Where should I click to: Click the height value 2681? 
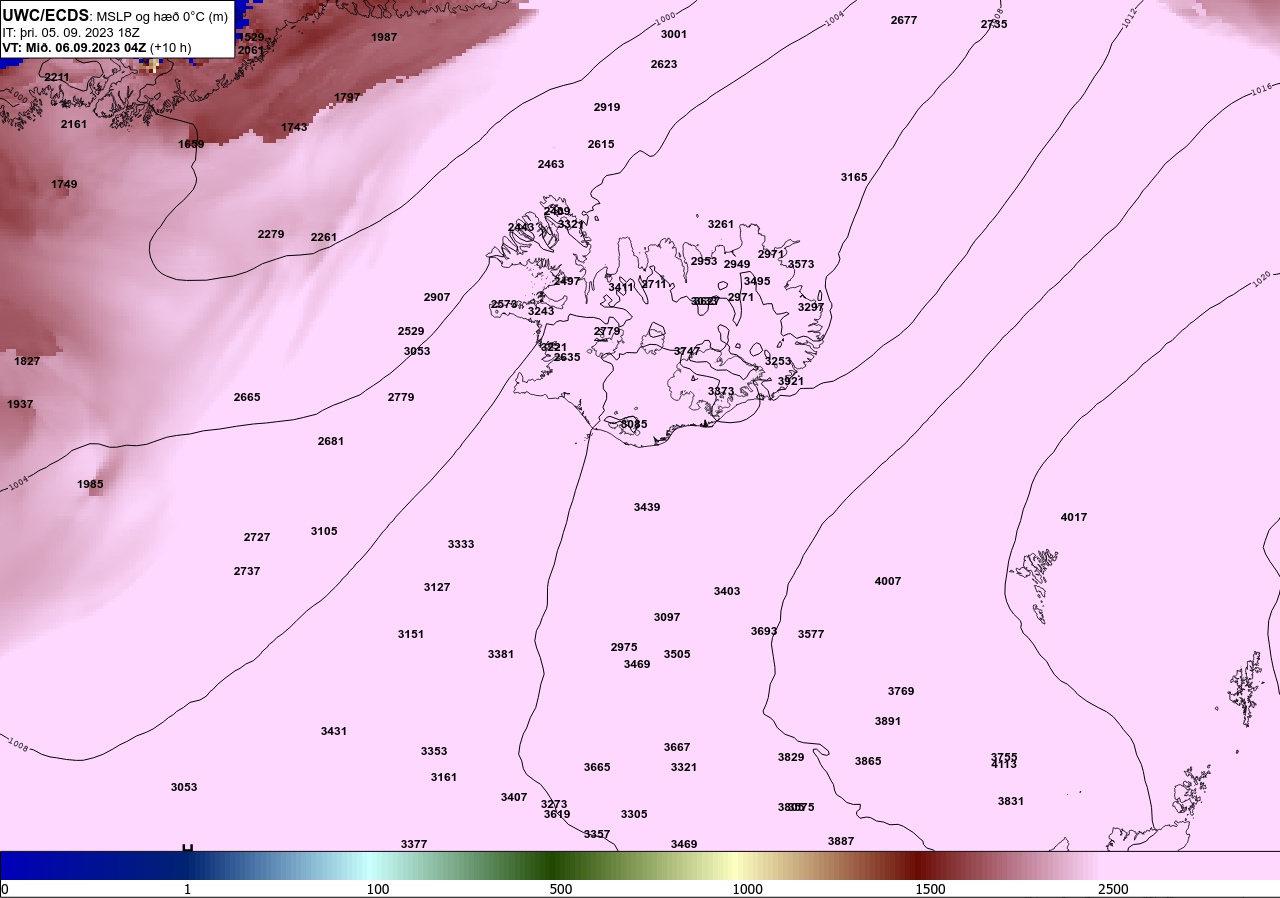coord(331,441)
